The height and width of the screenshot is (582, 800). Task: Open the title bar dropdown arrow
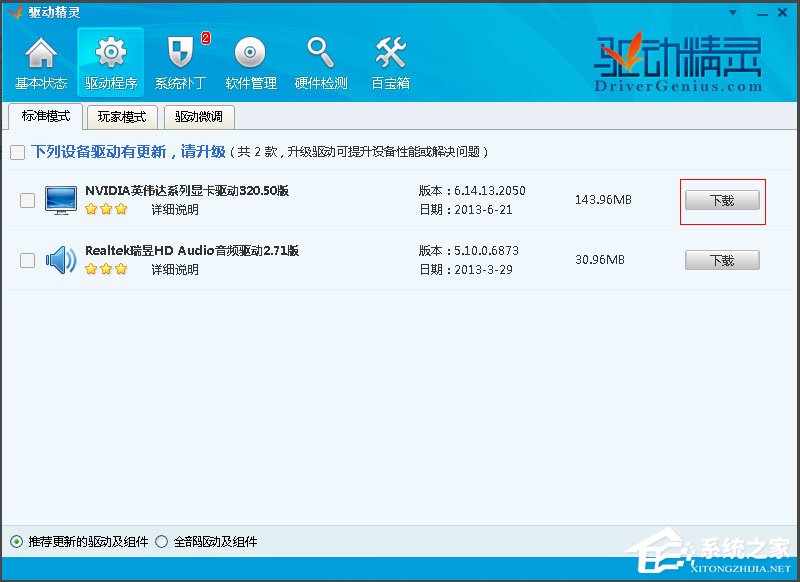coord(732,11)
